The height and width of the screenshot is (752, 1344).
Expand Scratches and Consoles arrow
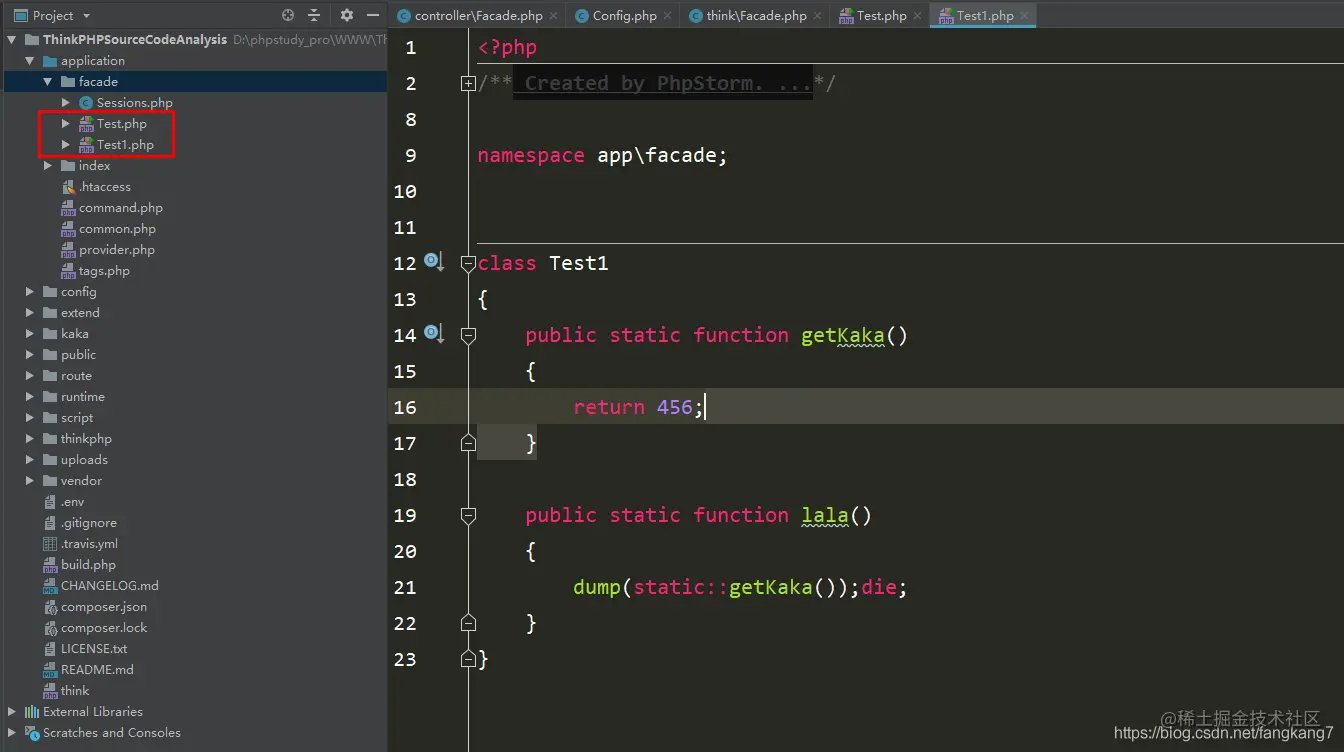pos(12,733)
